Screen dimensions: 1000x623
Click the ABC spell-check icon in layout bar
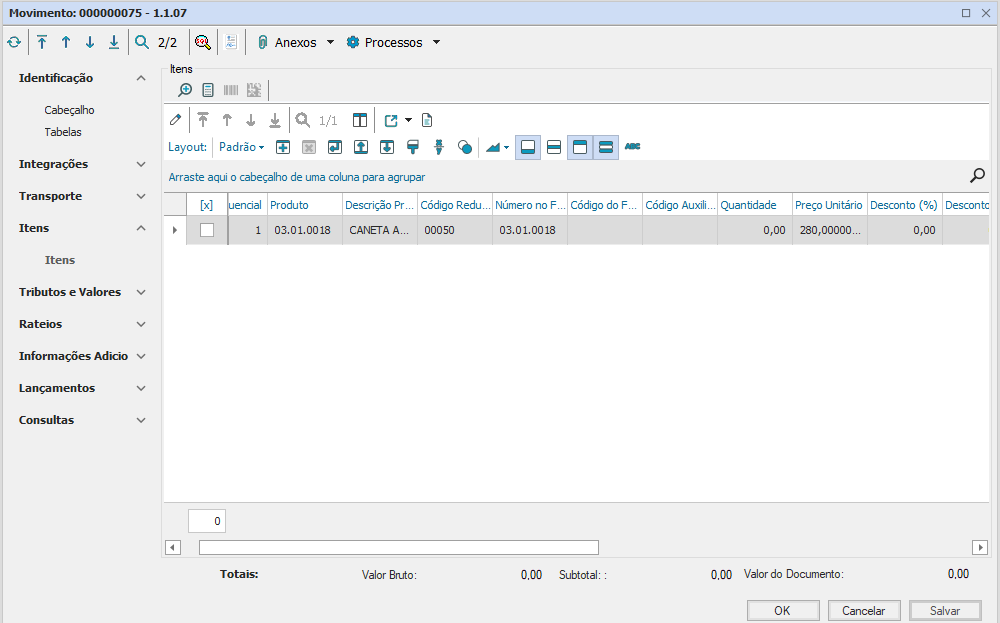pos(632,147)
